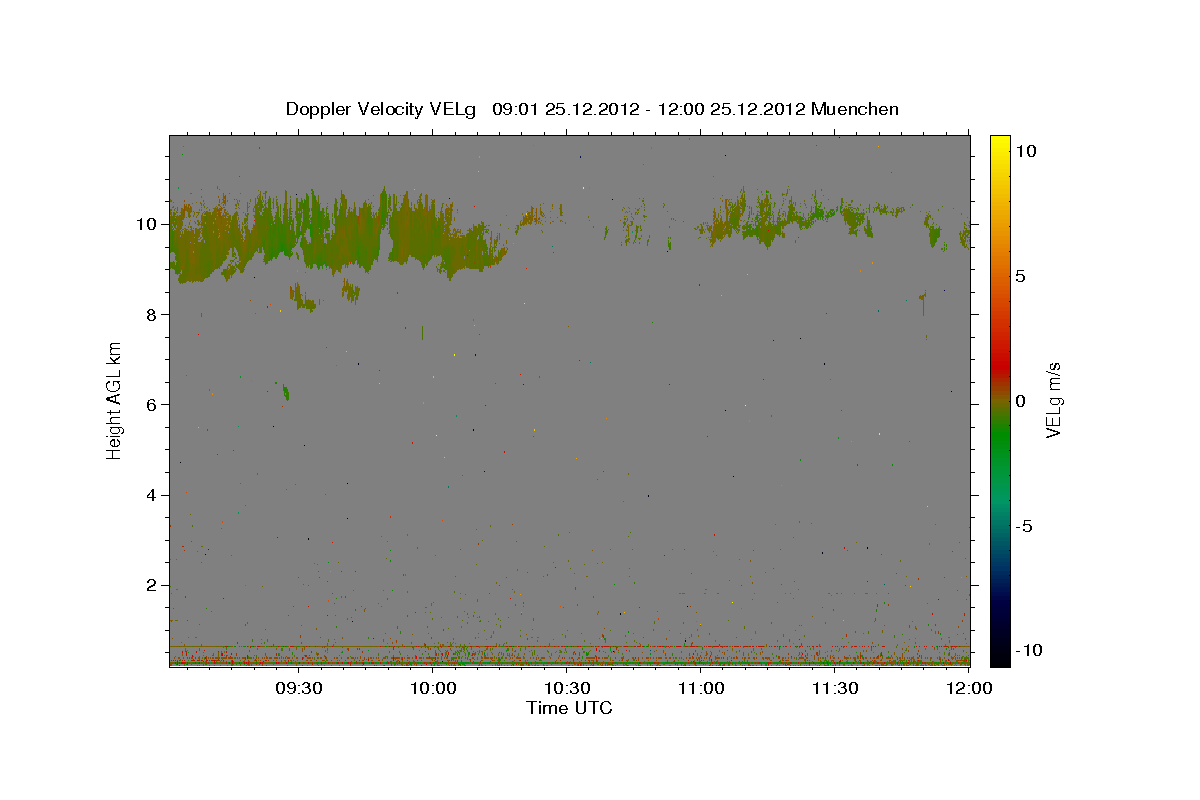This screenshot has height=800, width=1200.
Task: Click the colorbar value '-5'
Action: (x=1024, y=526)
